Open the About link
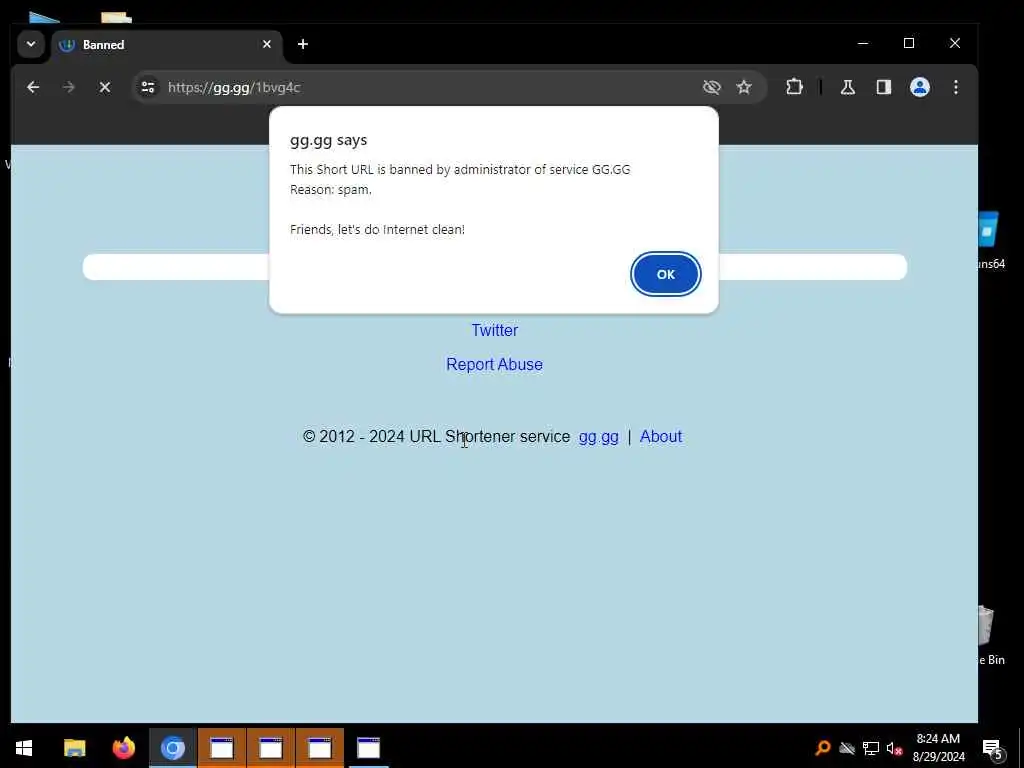1024x768 pixels. point(661,436)
